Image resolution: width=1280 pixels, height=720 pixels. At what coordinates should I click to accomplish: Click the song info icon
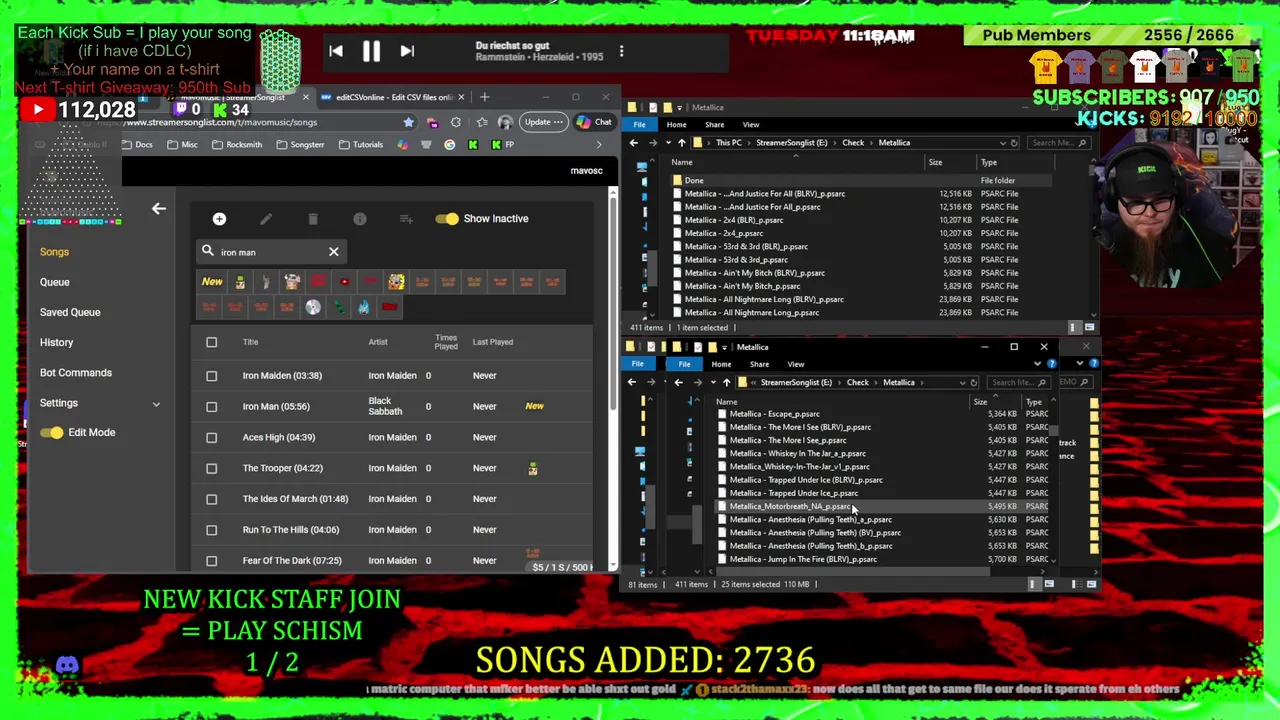(x=360, y=219)
